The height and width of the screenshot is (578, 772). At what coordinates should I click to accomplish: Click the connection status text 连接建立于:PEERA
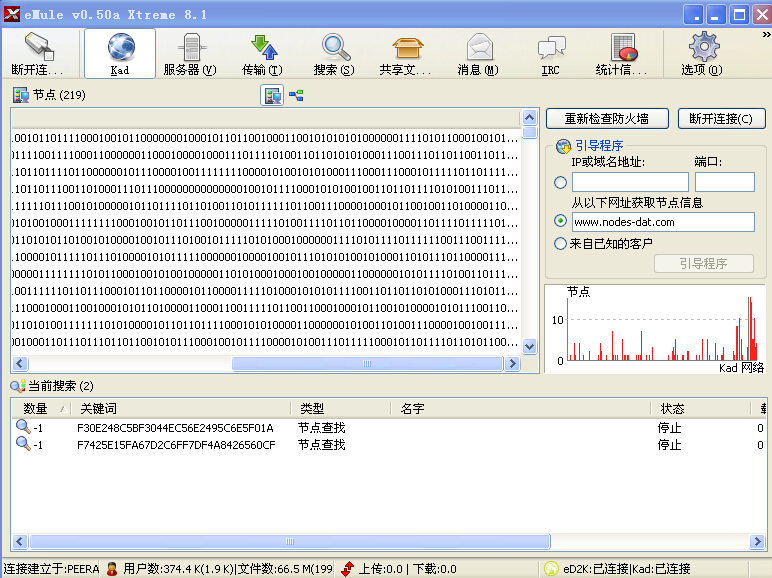(51, 569)
